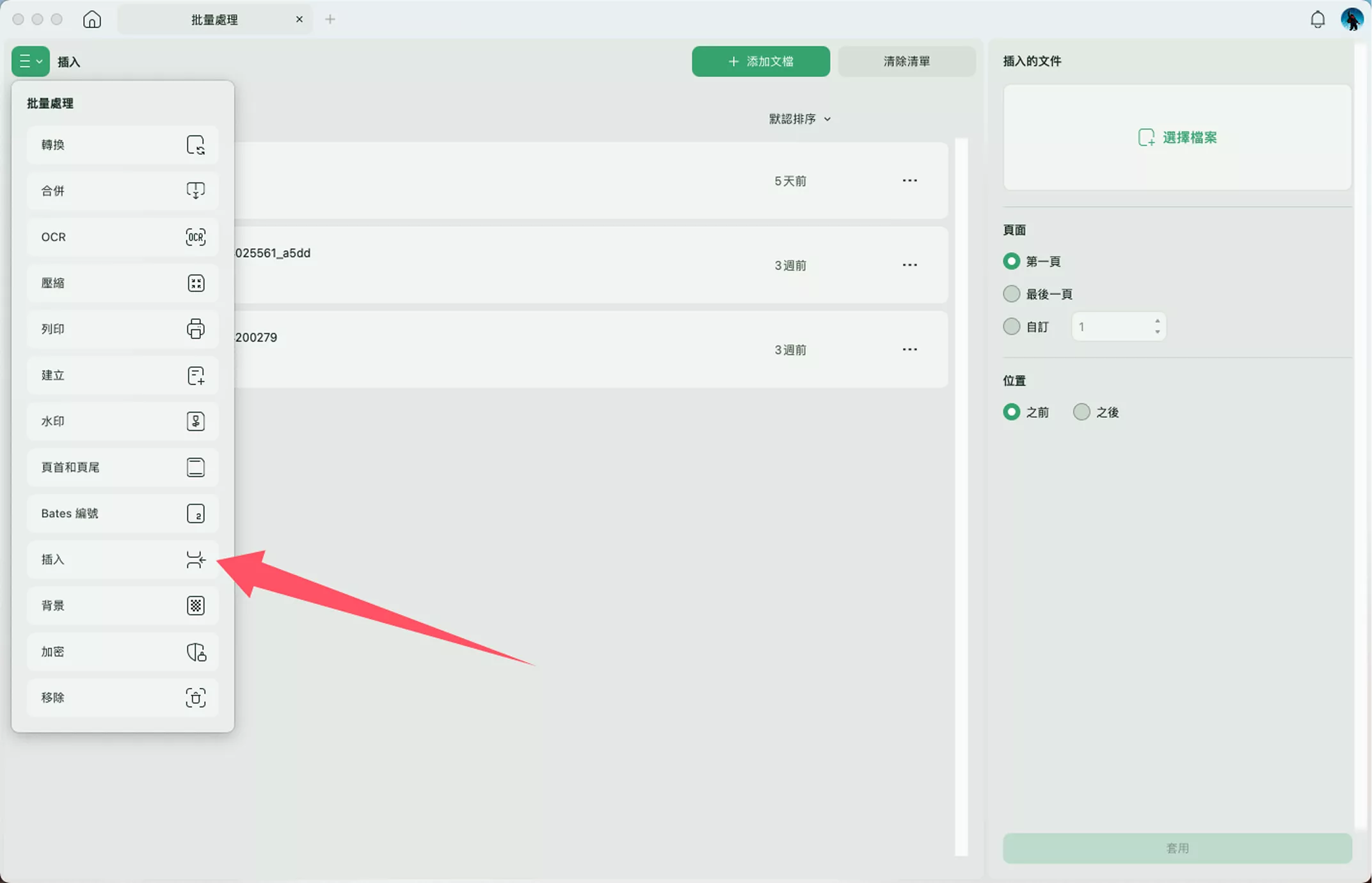Select the 加密 encrypt shield icon

(196, 651)
